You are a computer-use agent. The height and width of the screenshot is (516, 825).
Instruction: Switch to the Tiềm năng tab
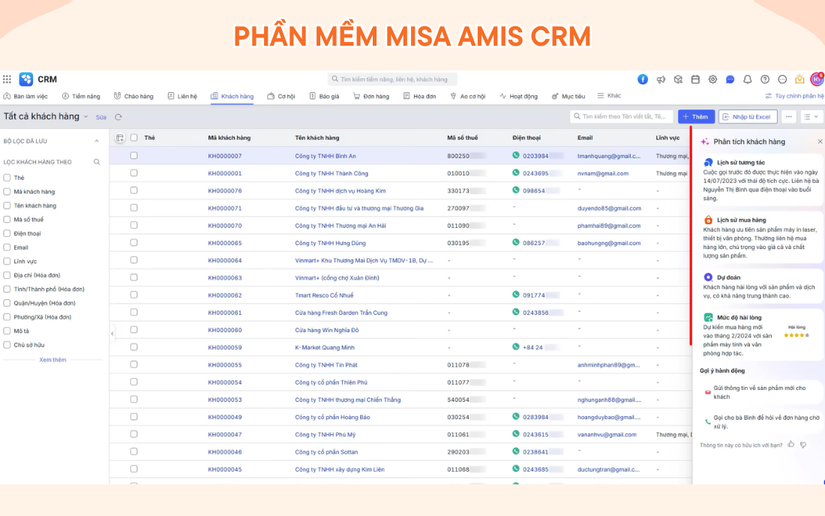pos(81,96)
